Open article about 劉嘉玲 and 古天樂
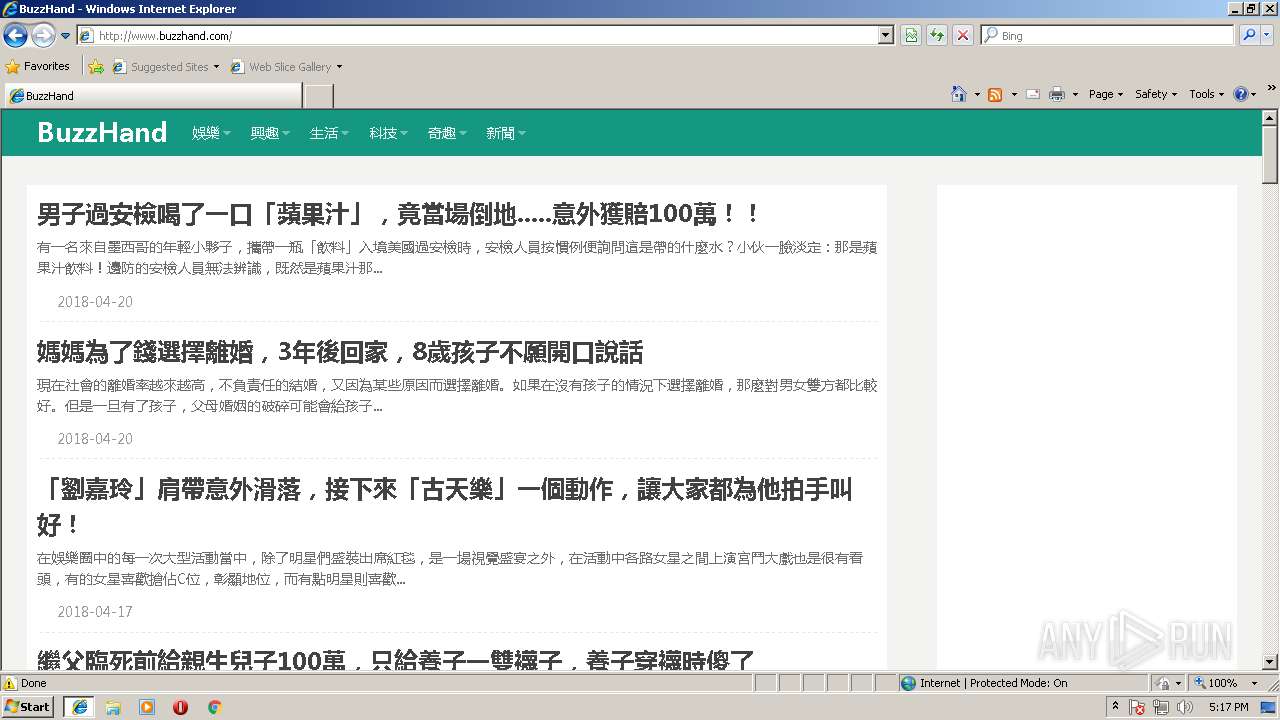 tap(445, 507)
